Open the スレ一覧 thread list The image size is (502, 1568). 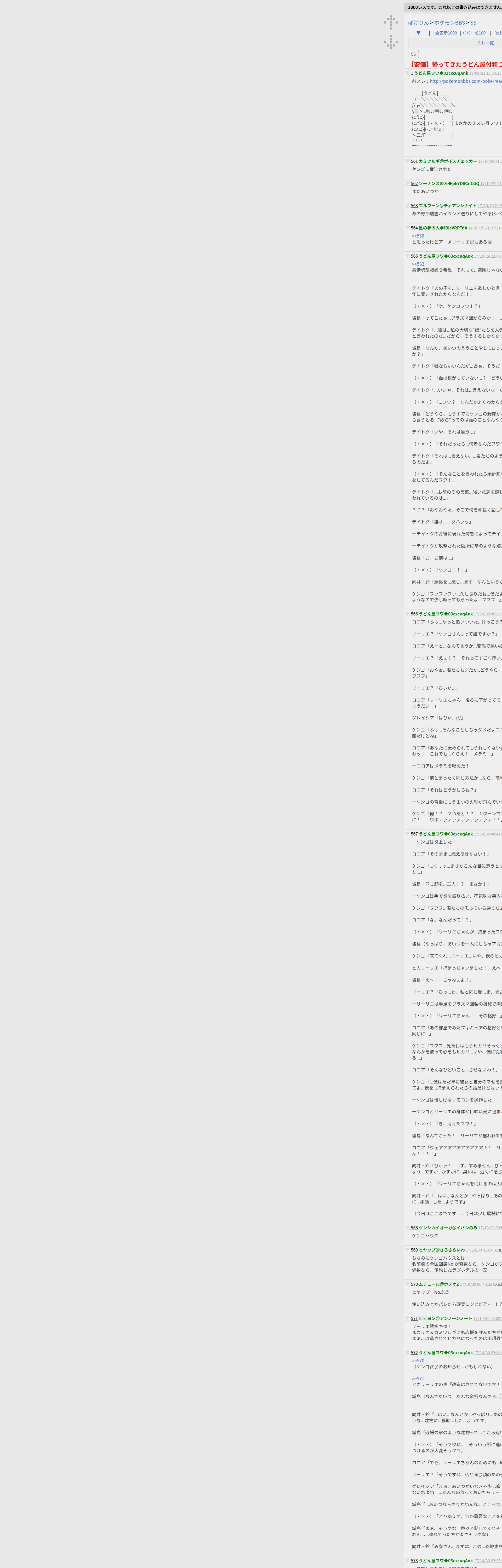coord(486,43)
